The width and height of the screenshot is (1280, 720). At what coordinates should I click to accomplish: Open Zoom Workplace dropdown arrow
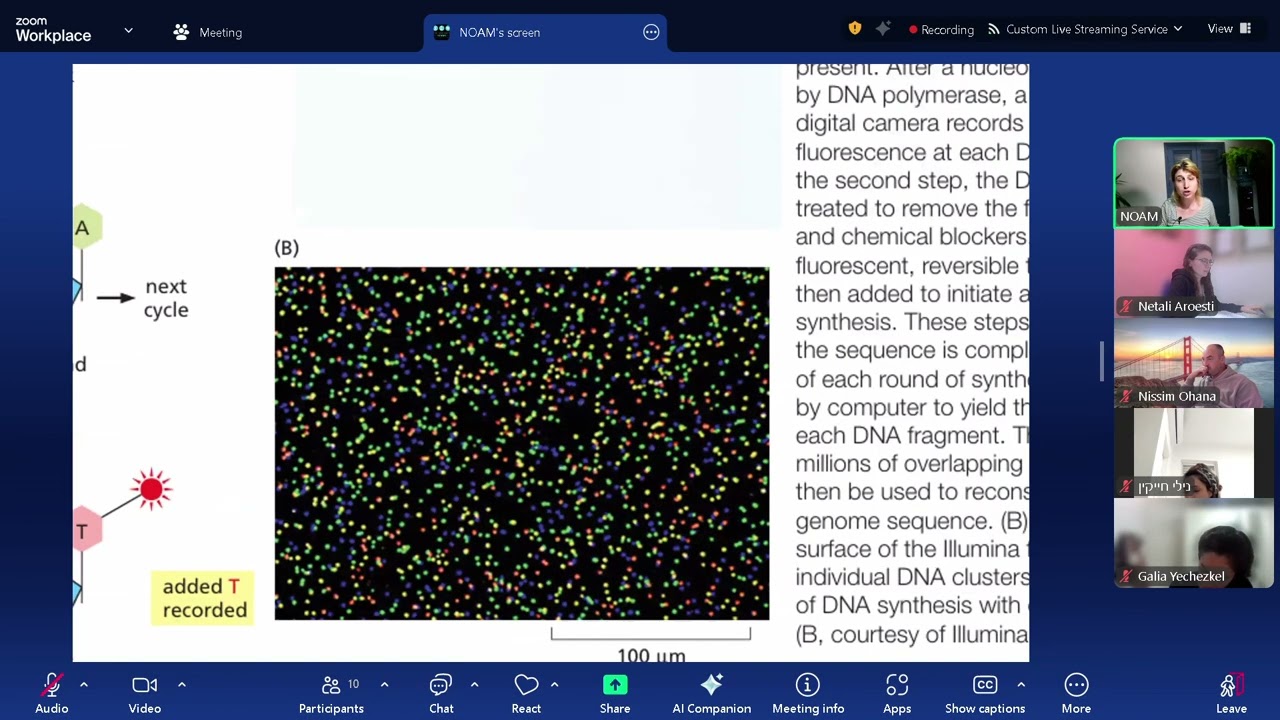tap(128, 31)
